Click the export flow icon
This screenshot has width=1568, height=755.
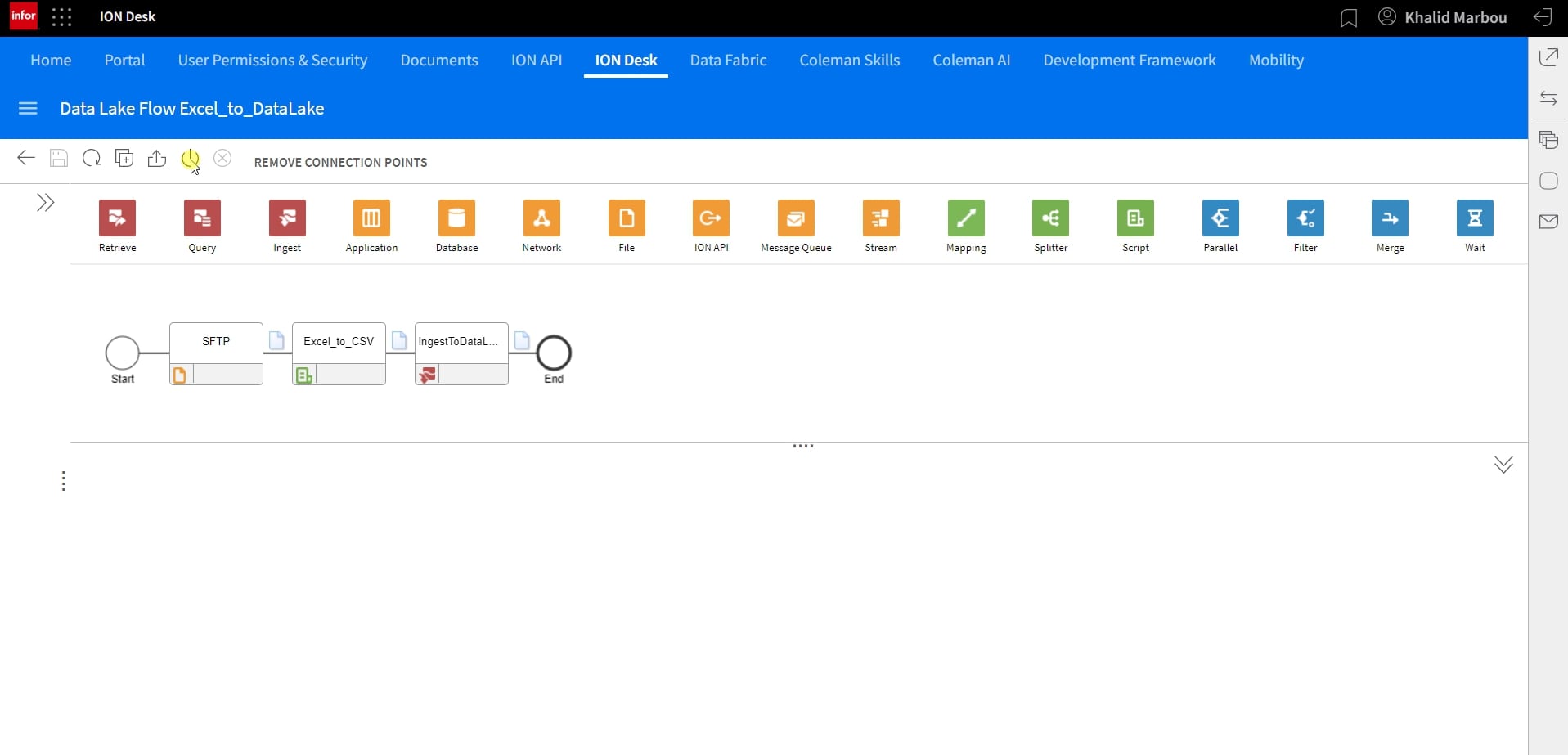(x=157, y=158)
